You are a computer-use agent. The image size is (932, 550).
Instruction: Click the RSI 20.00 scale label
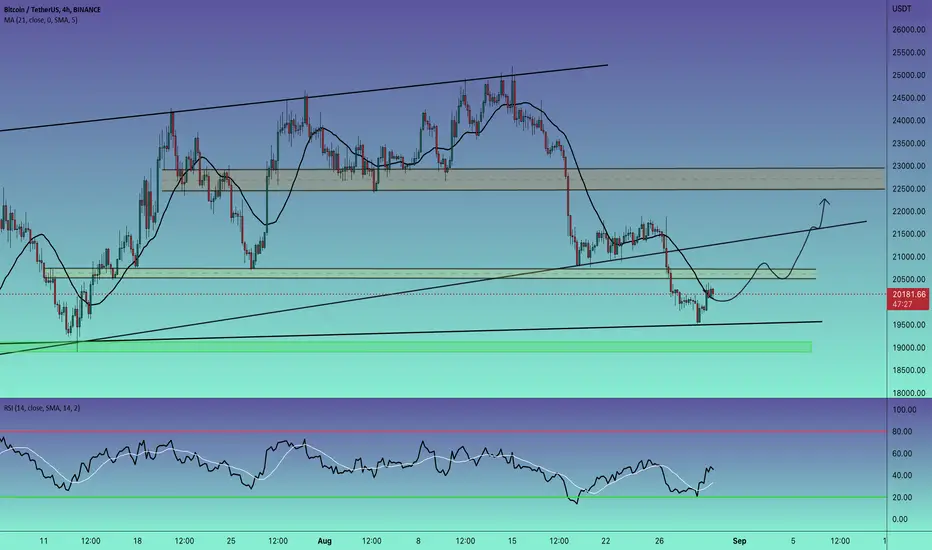point(902,497)
